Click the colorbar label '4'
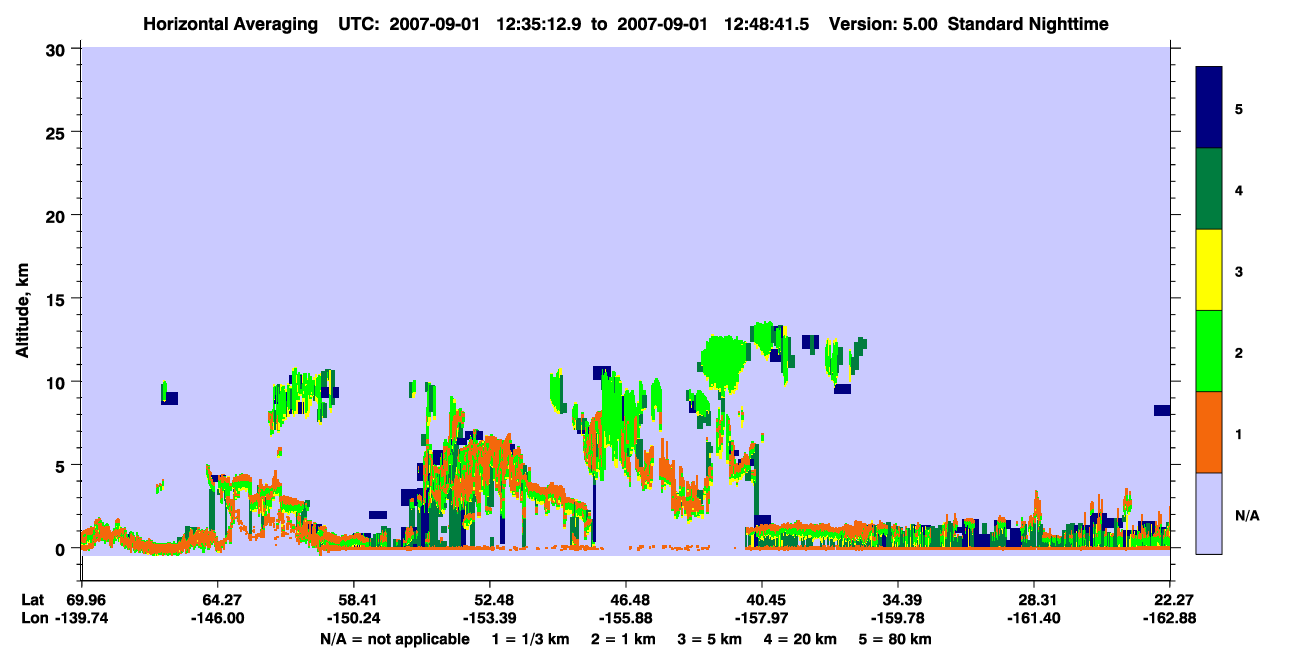The image size is (1300, 667). pos(1239,189)
